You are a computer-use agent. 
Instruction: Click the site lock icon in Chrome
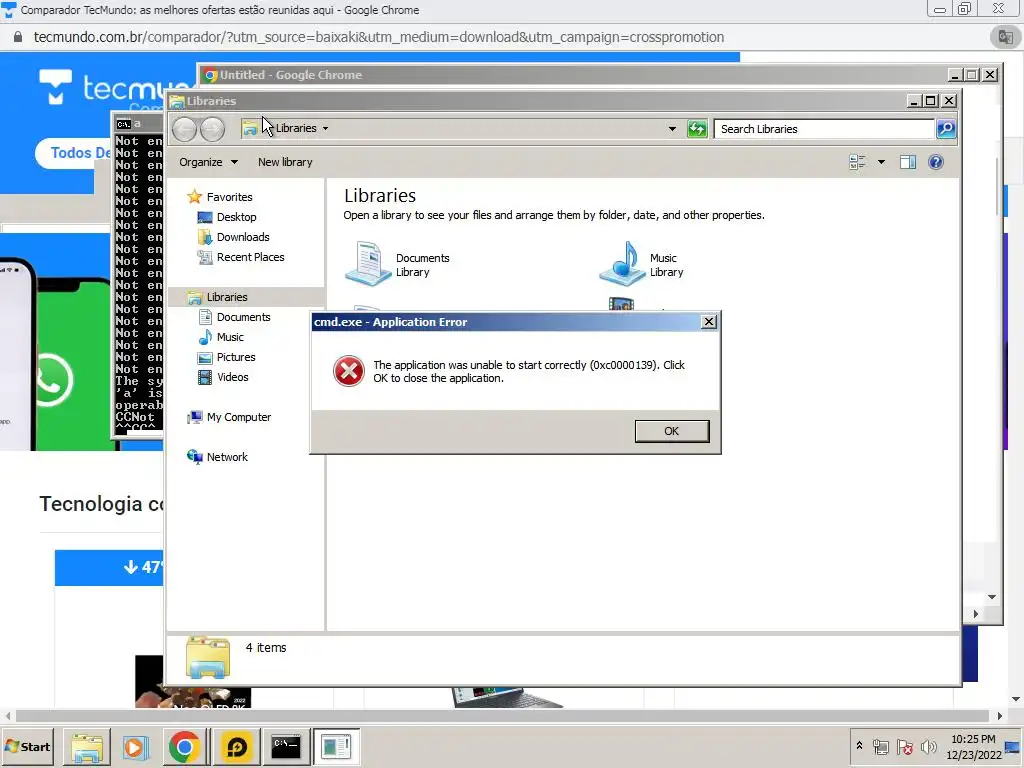[x=18, y=37]
